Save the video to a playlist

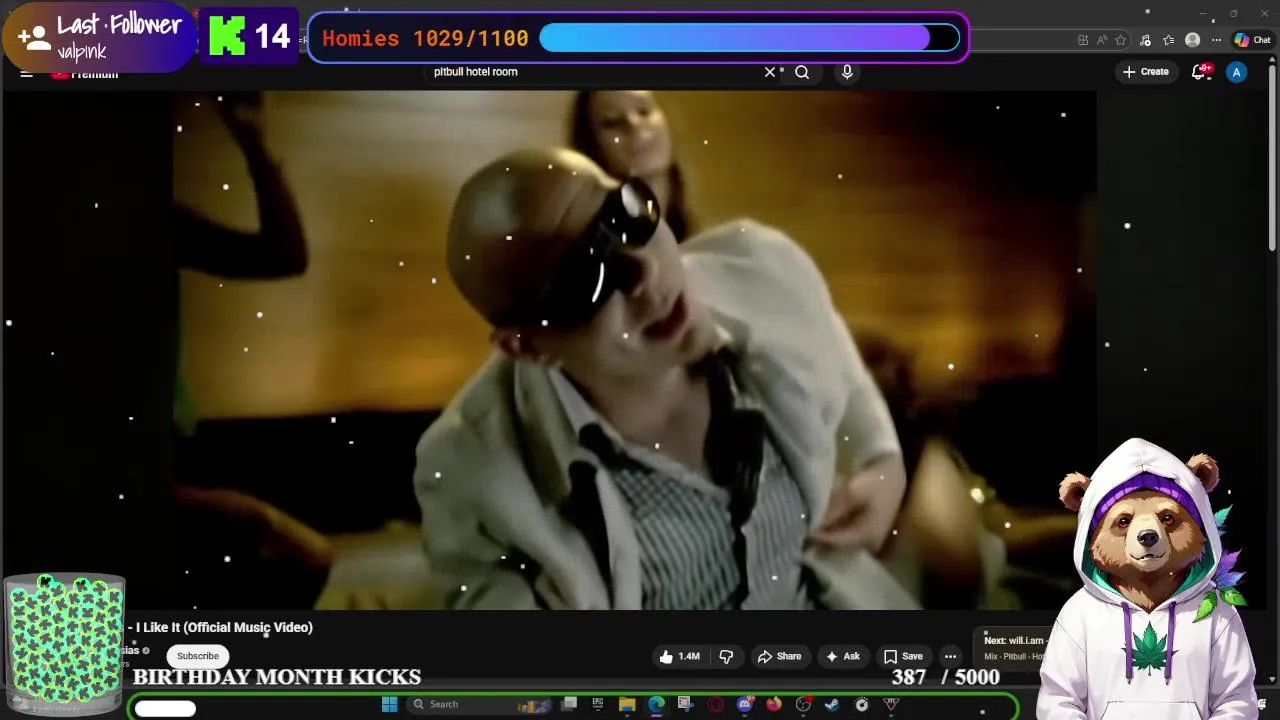point(903,656)
